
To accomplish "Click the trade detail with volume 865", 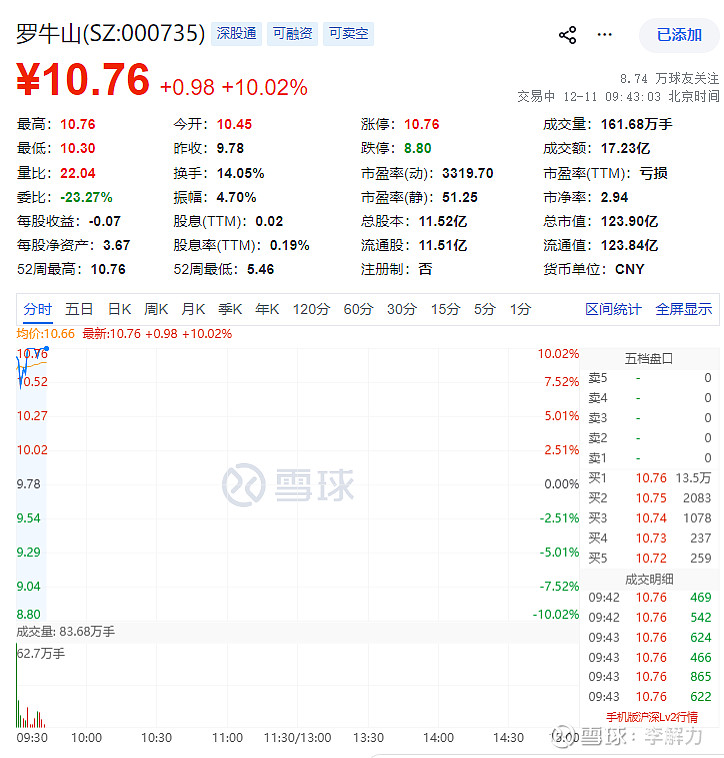I will [650, 677].
